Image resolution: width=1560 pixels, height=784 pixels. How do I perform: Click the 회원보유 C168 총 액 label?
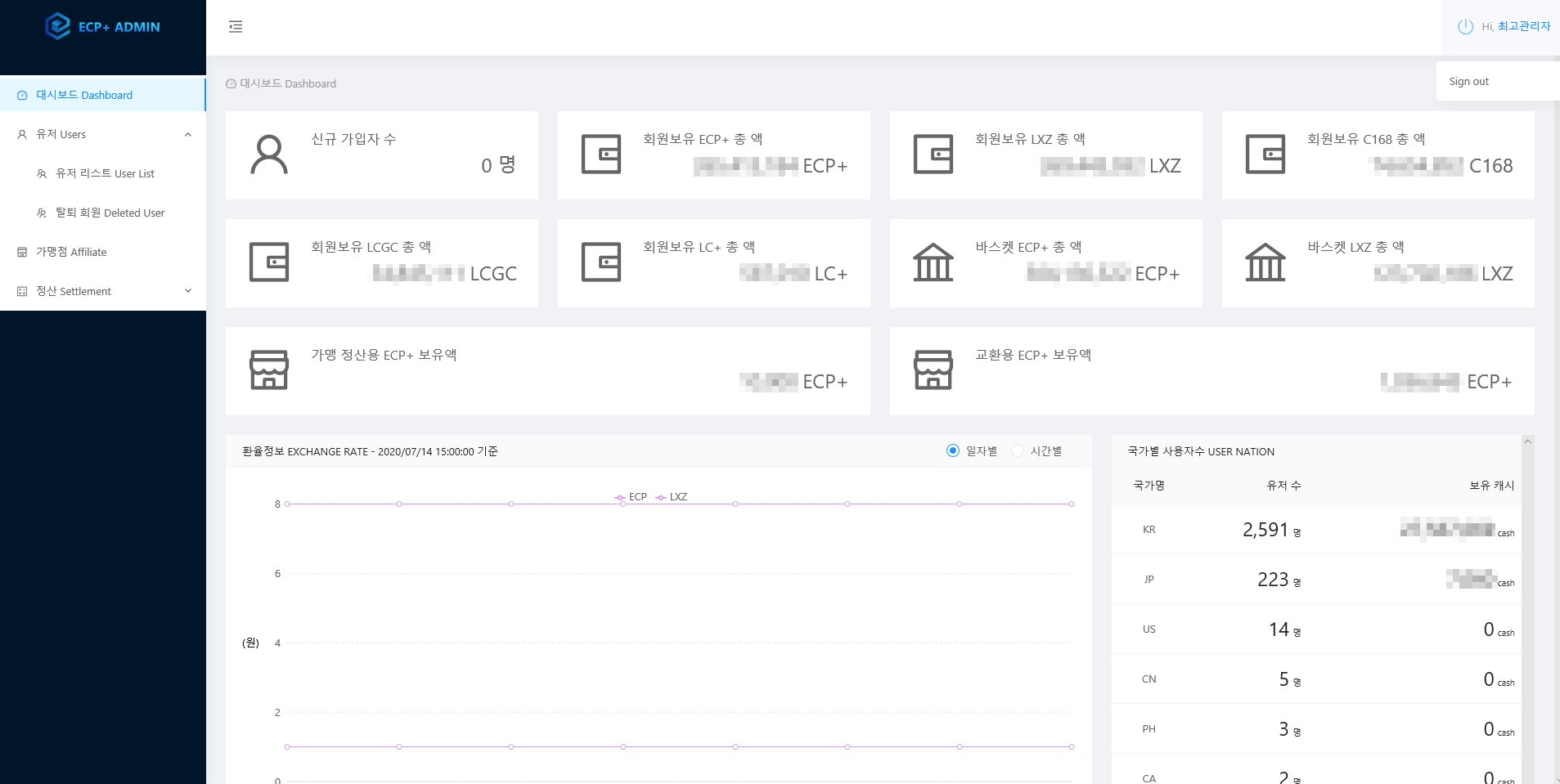pyautogui.click(x=1366, y=139)
